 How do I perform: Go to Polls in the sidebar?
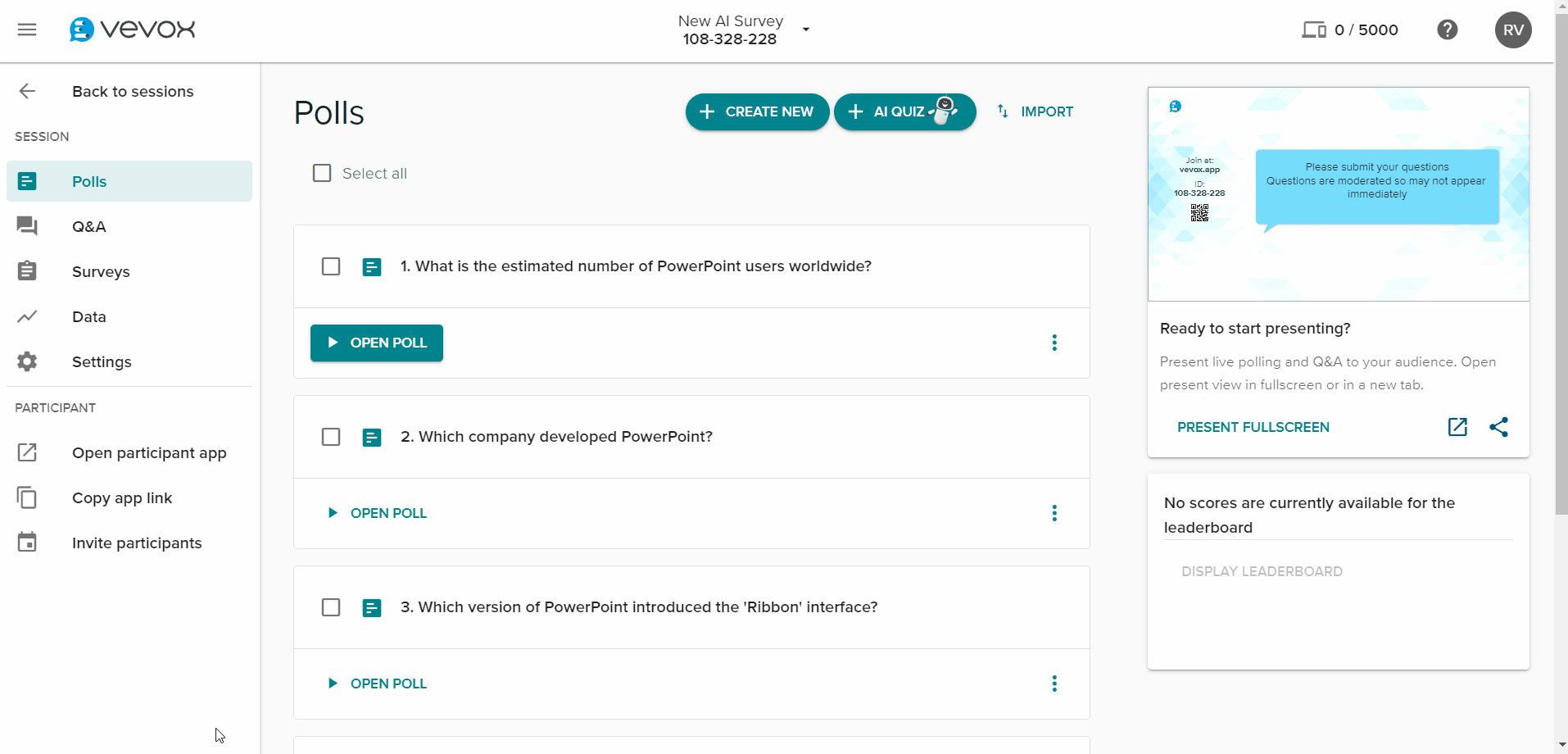tap(129, 181)
